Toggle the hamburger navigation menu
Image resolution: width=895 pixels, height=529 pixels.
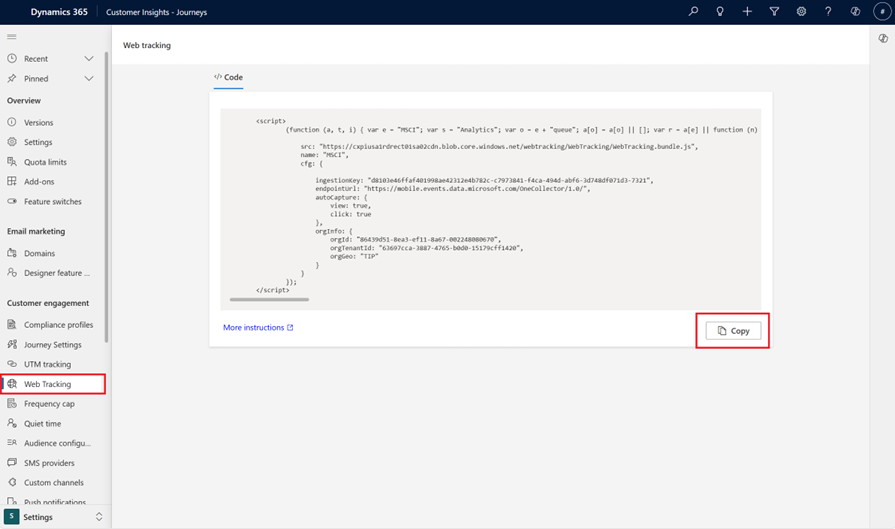[12, 37]
